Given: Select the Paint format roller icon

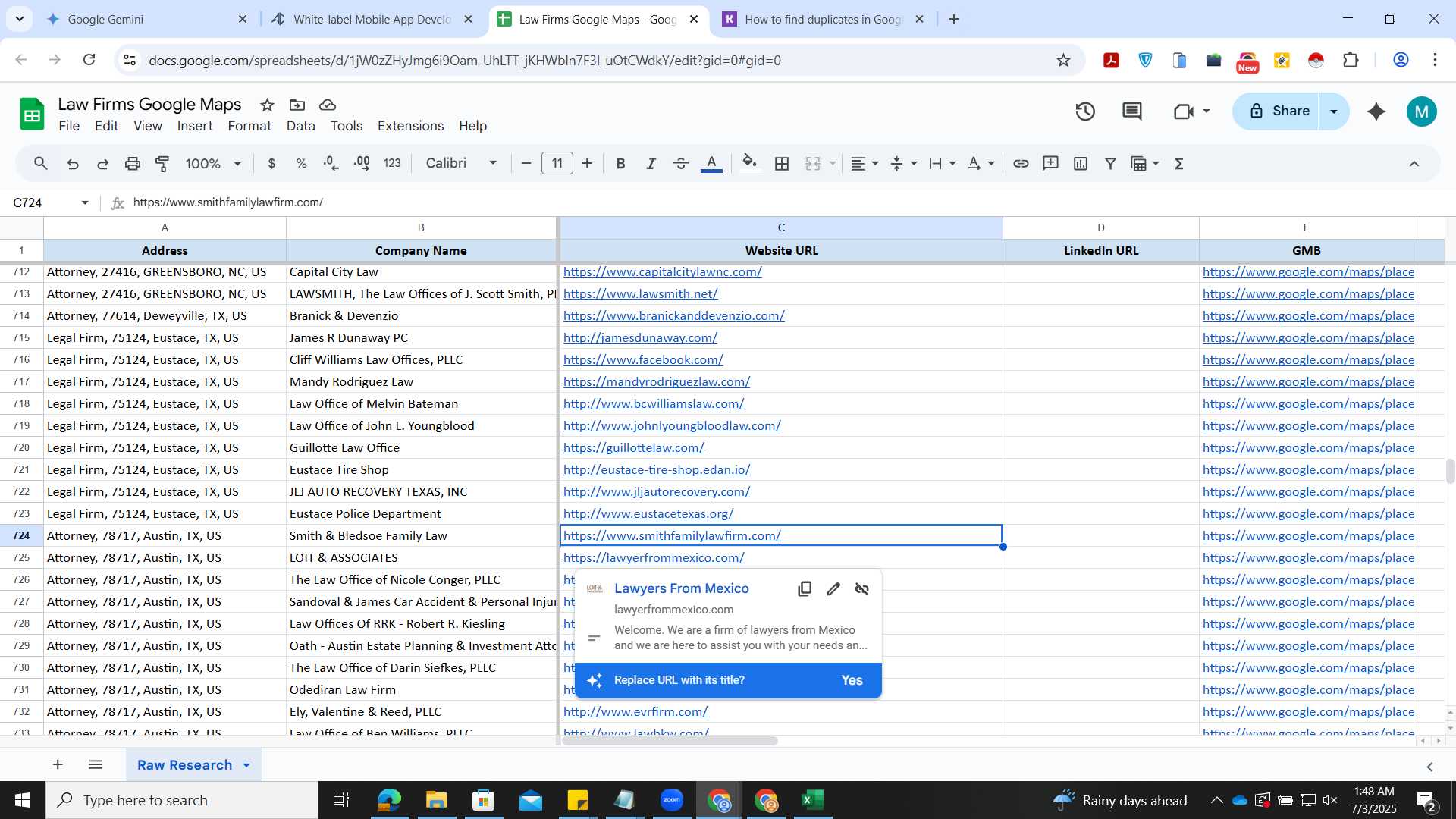Looking at the screenshot, I should (x=162, y=163).
